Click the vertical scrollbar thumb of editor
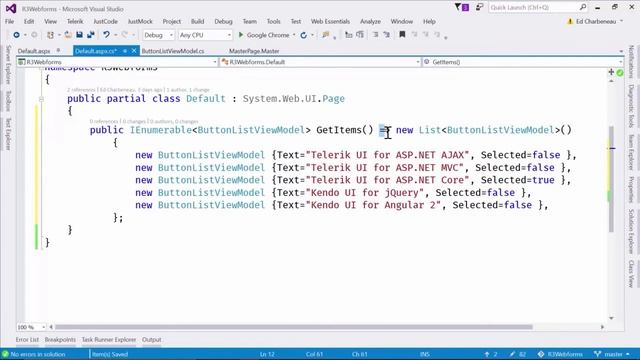Screen dimensions: 640x360 [611, 179]
